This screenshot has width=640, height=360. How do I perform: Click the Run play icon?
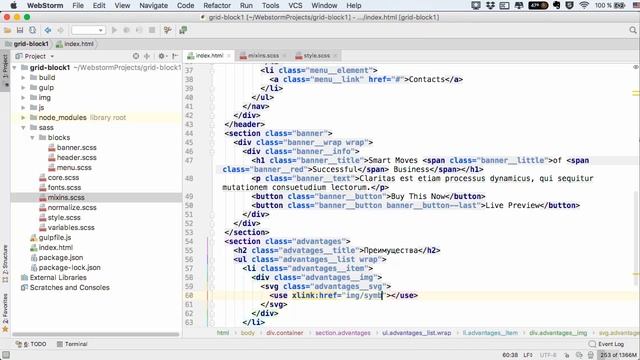(x=114, y=30)
